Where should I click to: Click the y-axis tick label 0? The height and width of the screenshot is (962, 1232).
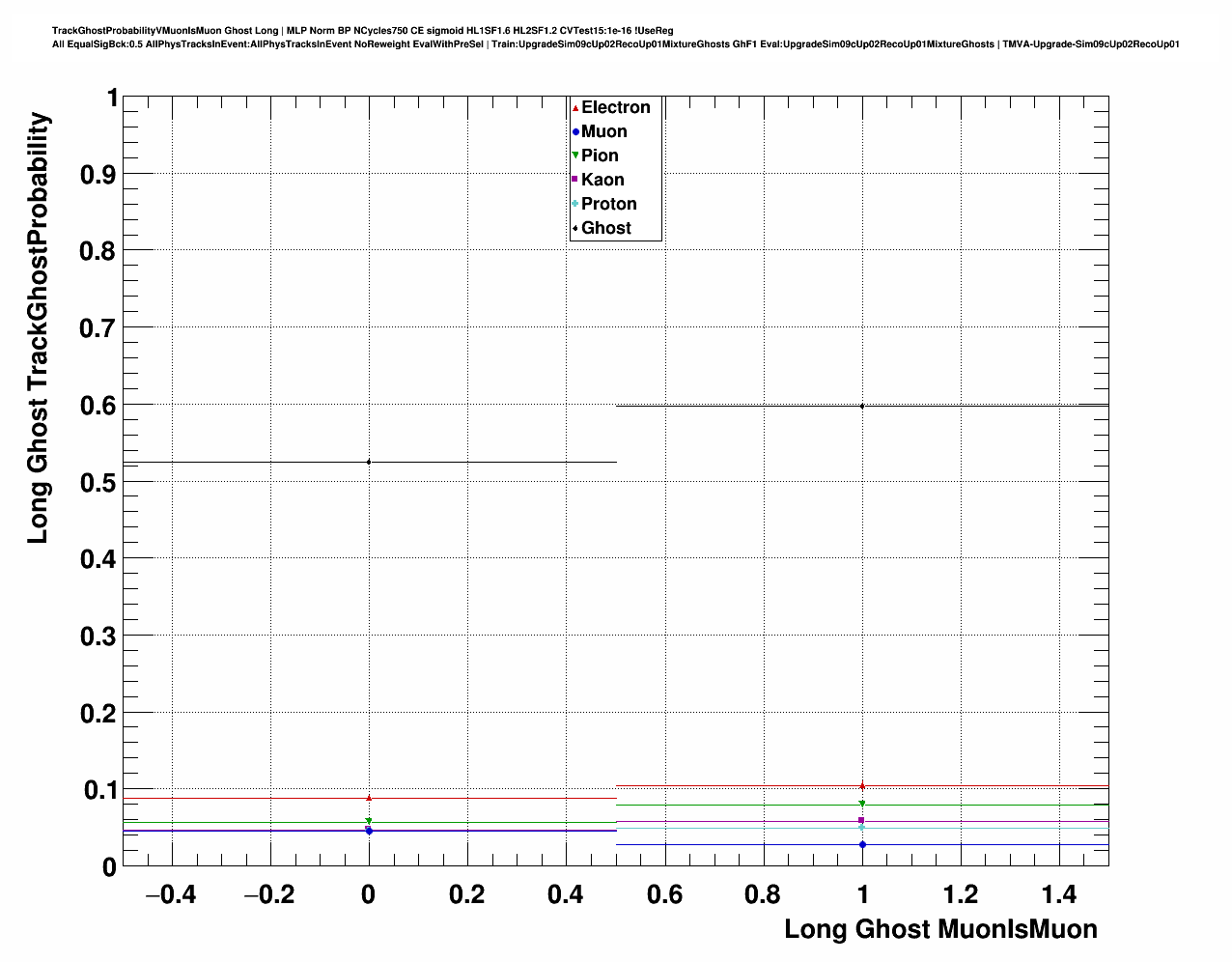(110, 867)
